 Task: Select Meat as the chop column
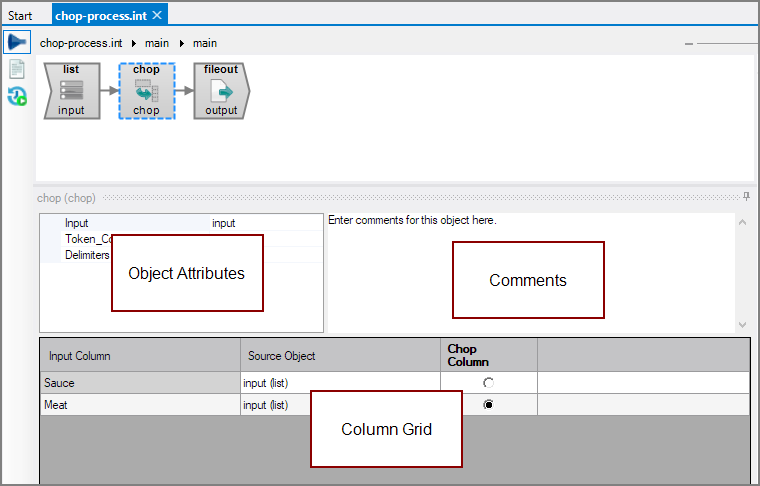pyautogui.click(x=488, y=404)
